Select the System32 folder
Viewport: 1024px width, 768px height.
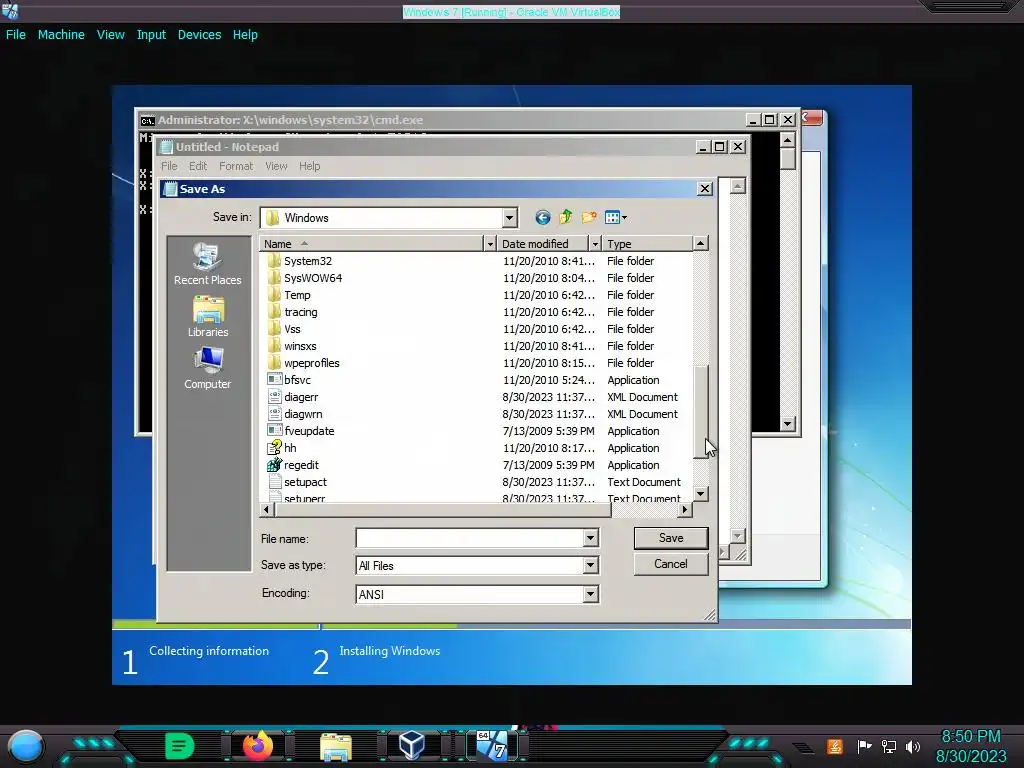(x=308, y=261)
